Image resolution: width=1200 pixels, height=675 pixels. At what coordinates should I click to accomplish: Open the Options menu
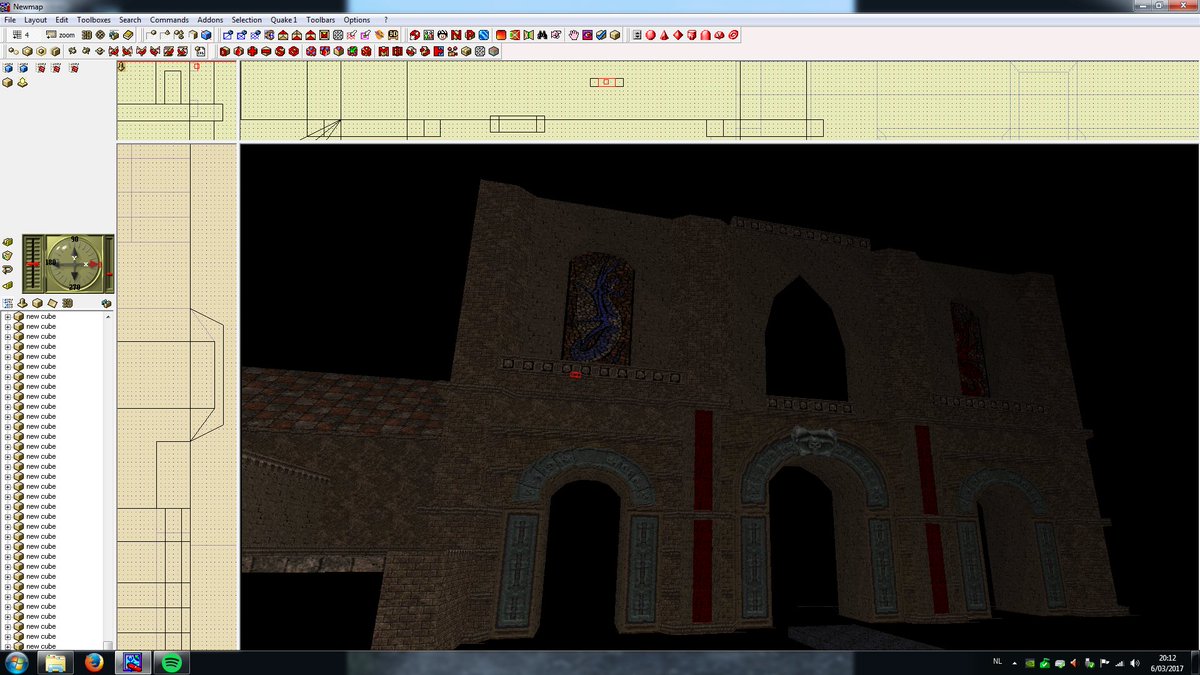[357, 20]
